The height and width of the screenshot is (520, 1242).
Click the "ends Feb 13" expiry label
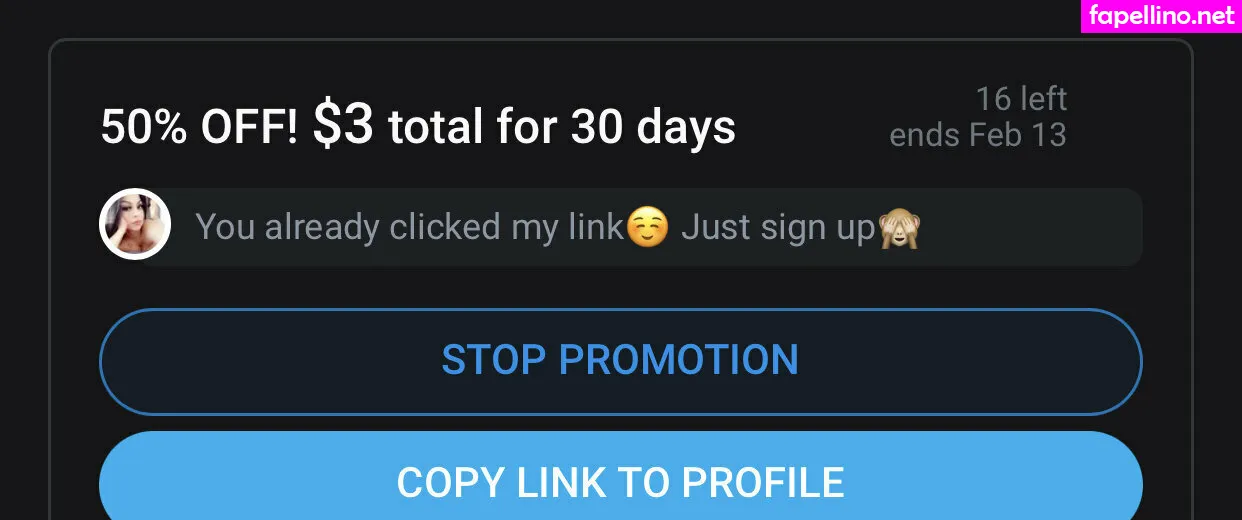point(978,135)
